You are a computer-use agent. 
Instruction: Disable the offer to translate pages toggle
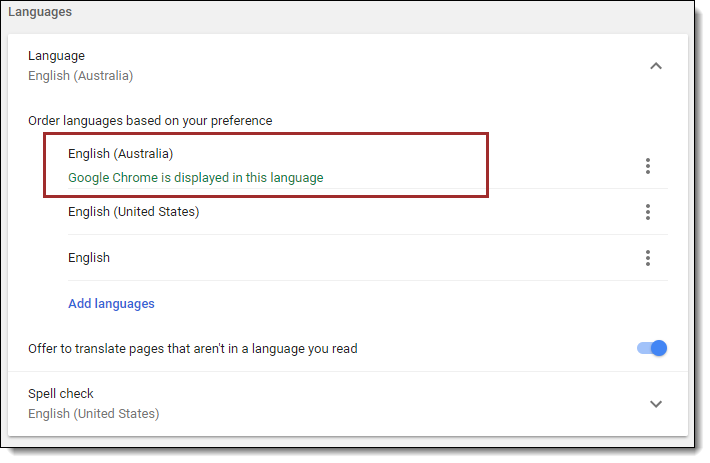(651, 349)
